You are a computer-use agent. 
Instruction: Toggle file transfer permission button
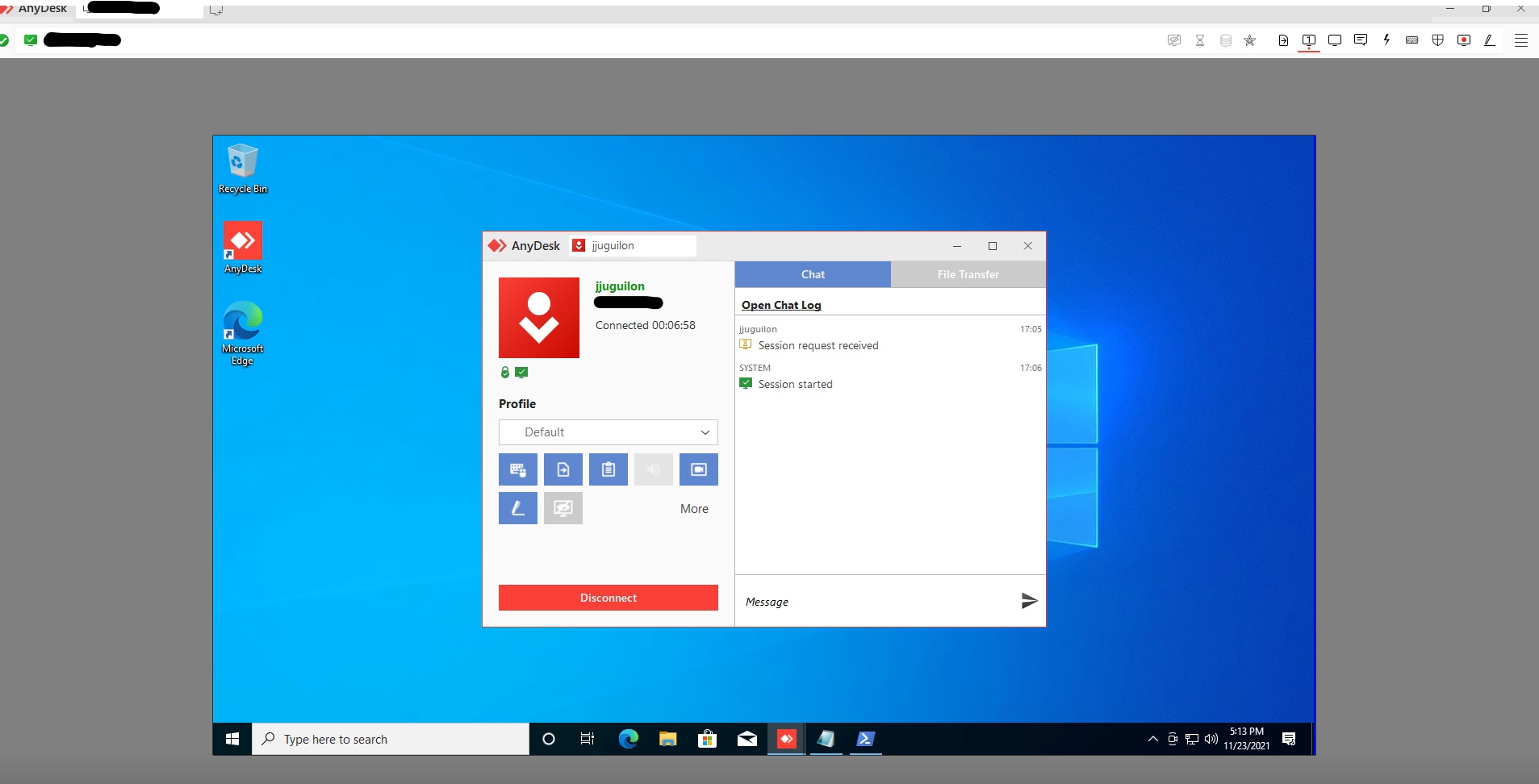point(563,469)
